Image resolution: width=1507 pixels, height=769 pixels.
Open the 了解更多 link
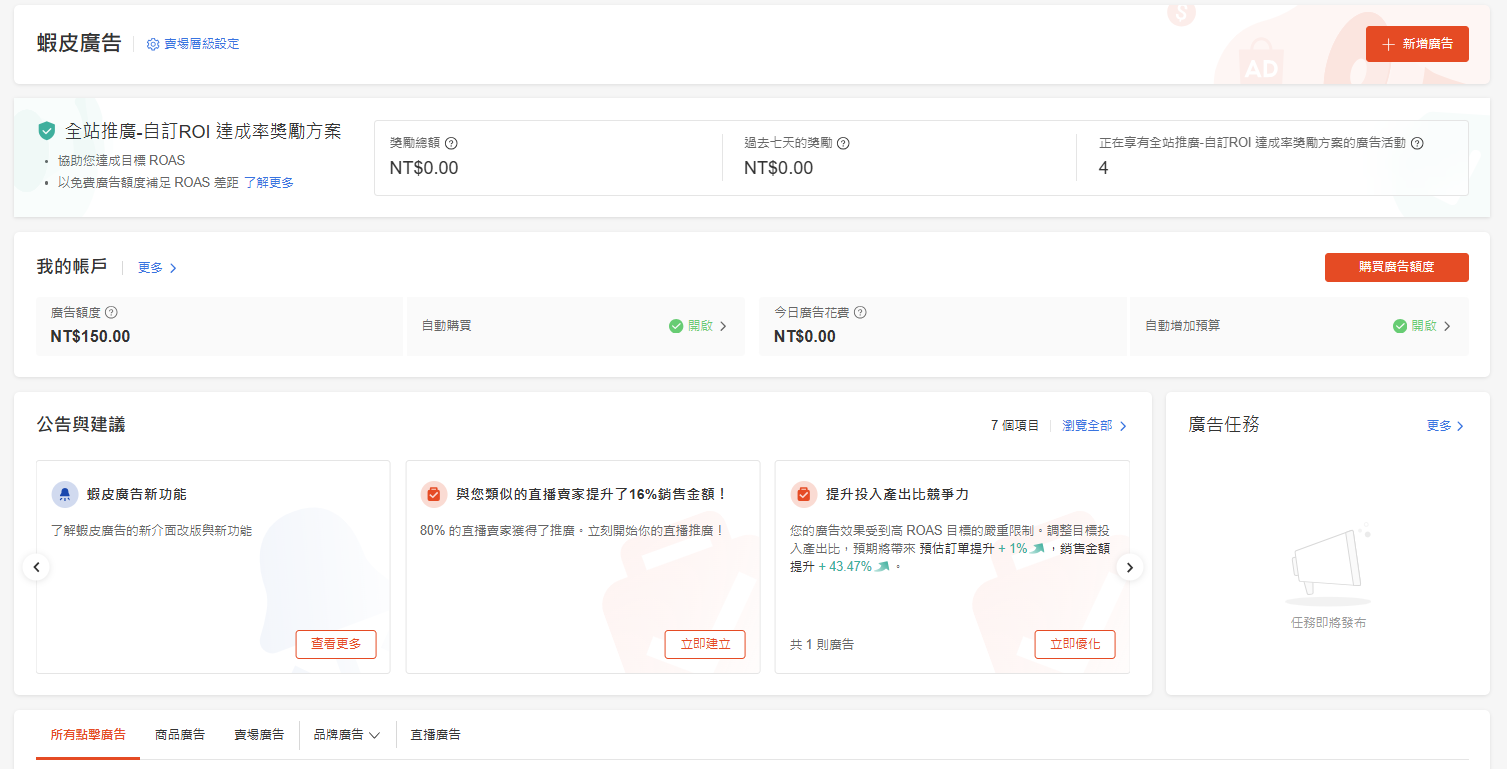pos(269,183)
